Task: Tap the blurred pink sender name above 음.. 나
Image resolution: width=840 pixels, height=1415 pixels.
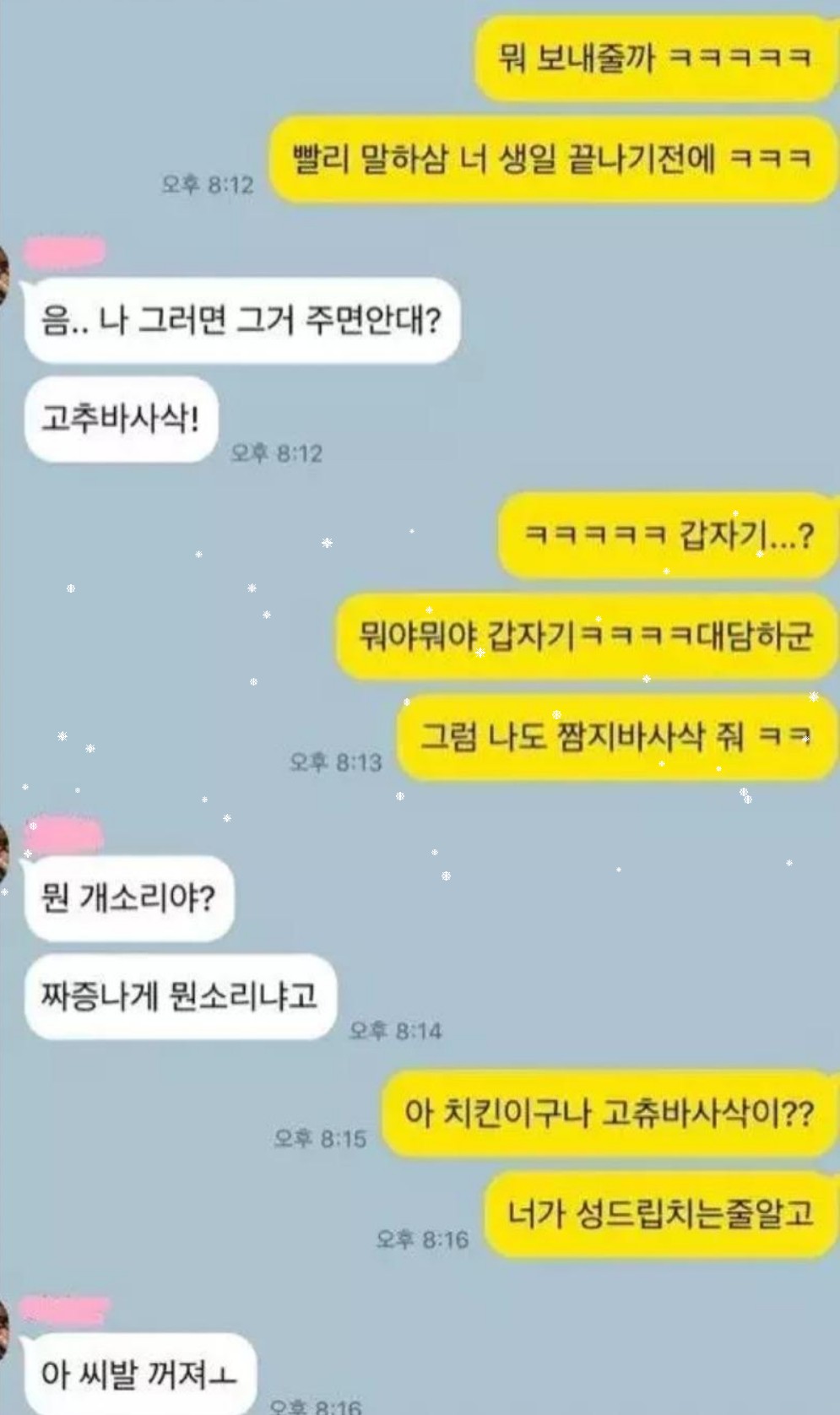Action: pos(64,252)
